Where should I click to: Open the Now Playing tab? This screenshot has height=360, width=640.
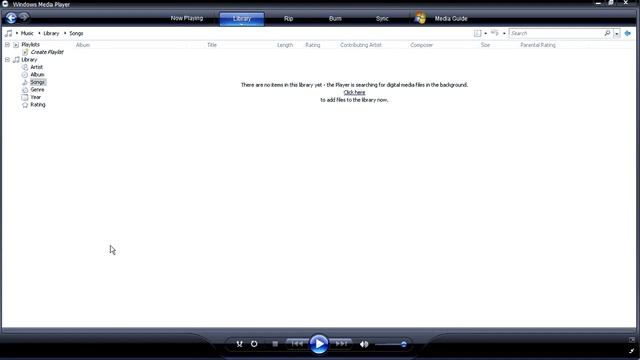point(187,18)
